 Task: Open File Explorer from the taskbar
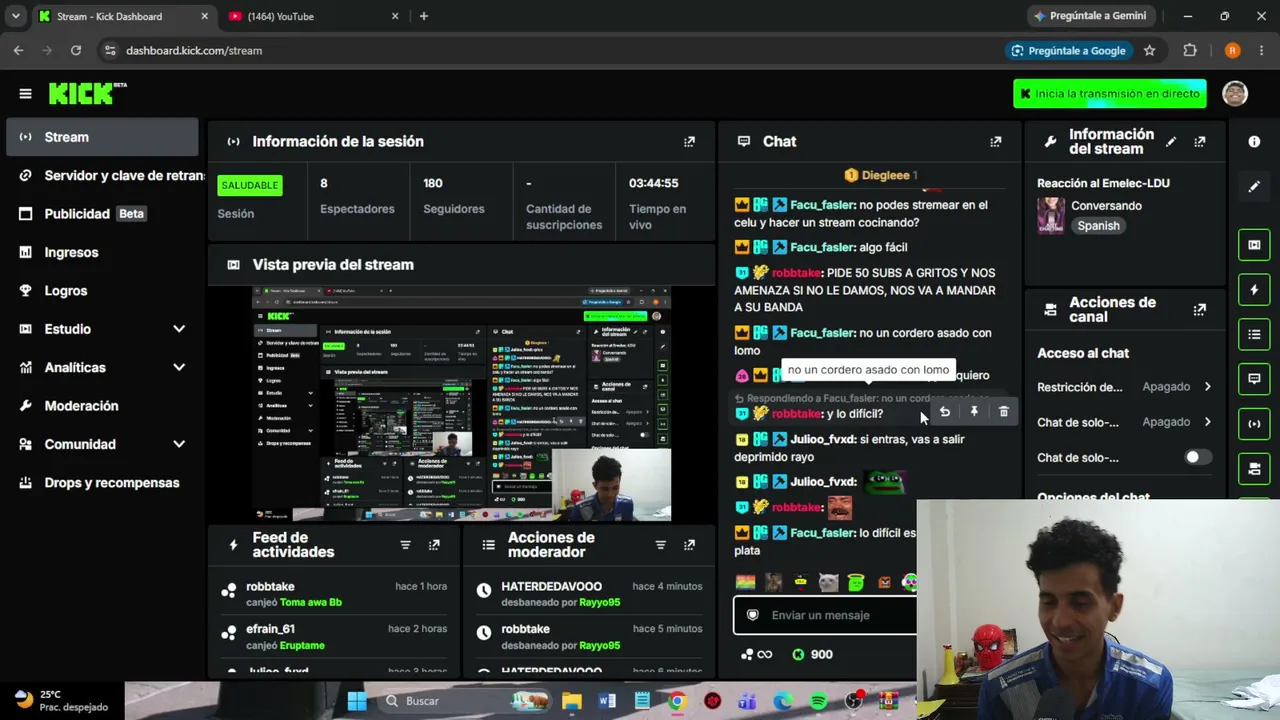[x=571, y=701]
